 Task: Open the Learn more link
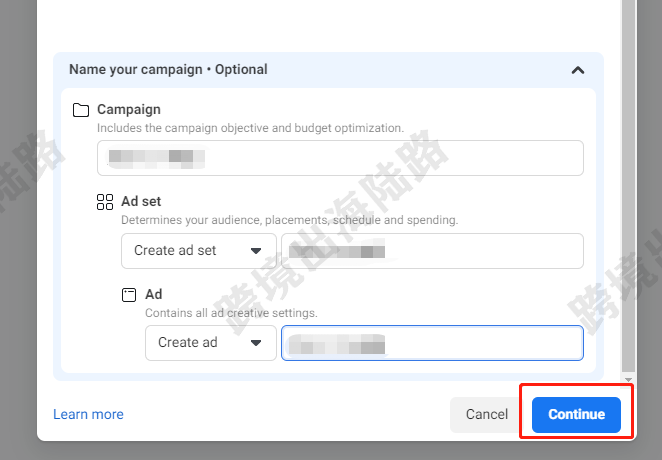pyautogui.click(x=88, y=414)
